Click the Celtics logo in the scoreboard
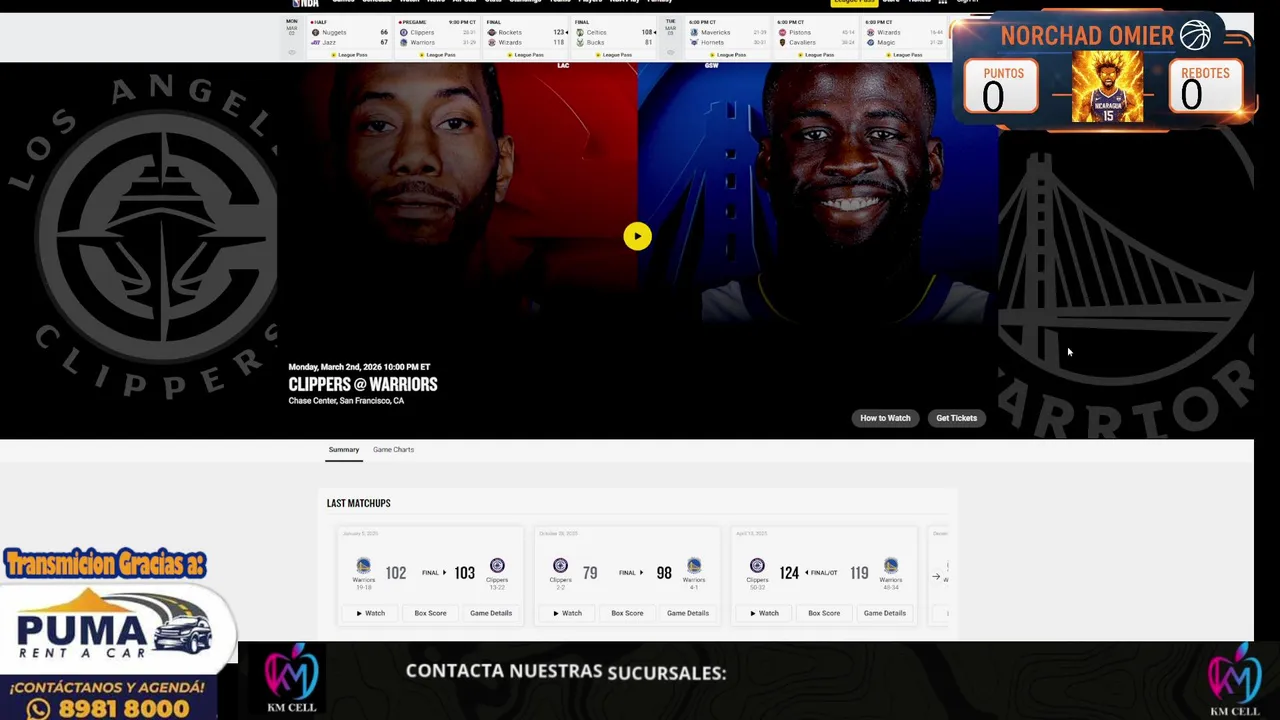This screenshot has height=720, width=1280. pos(580,33)
